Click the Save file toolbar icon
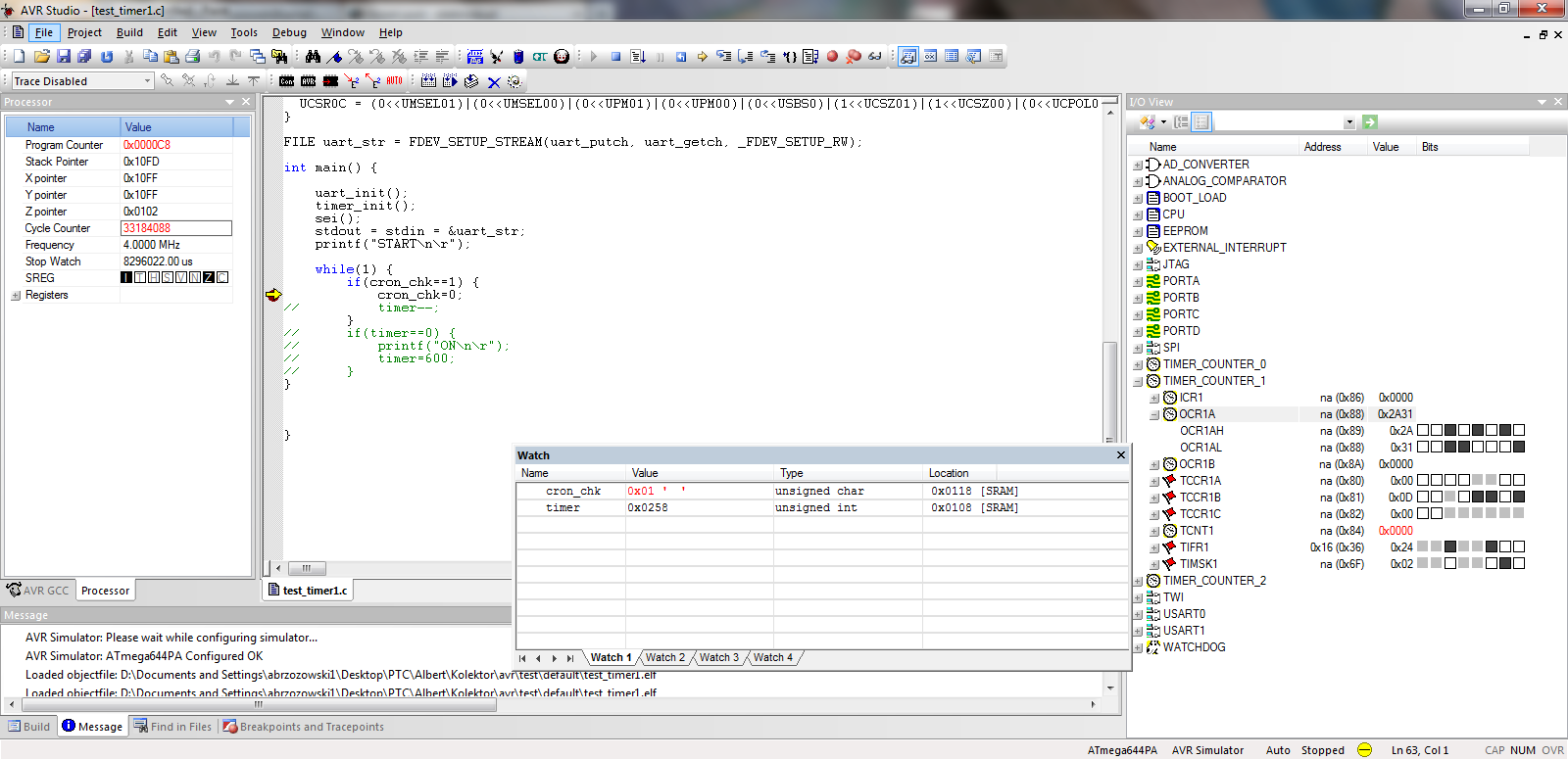 pyautogui.click(x=64, y=57)
